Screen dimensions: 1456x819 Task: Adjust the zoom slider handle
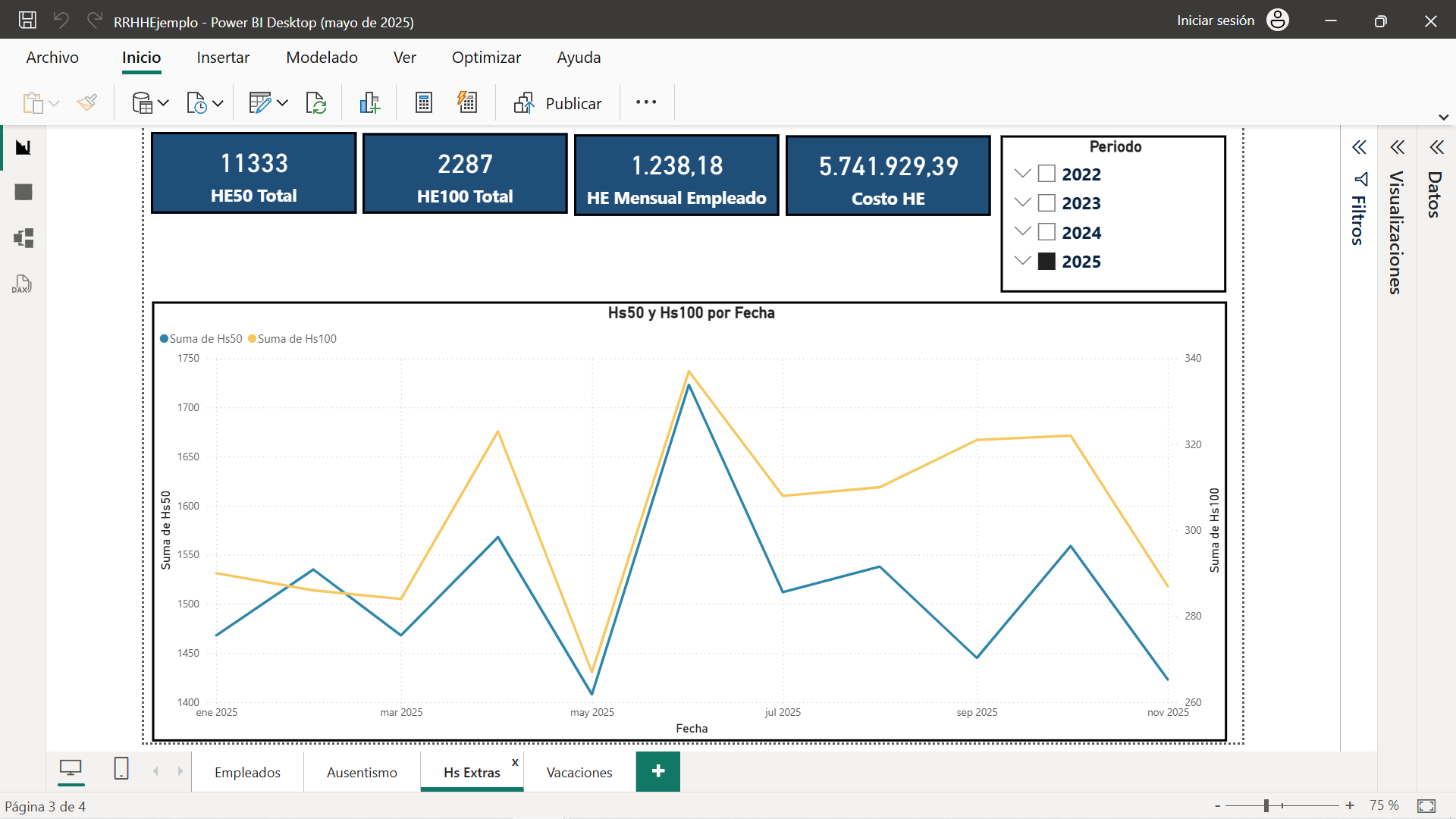click(x=1266, y=805)
